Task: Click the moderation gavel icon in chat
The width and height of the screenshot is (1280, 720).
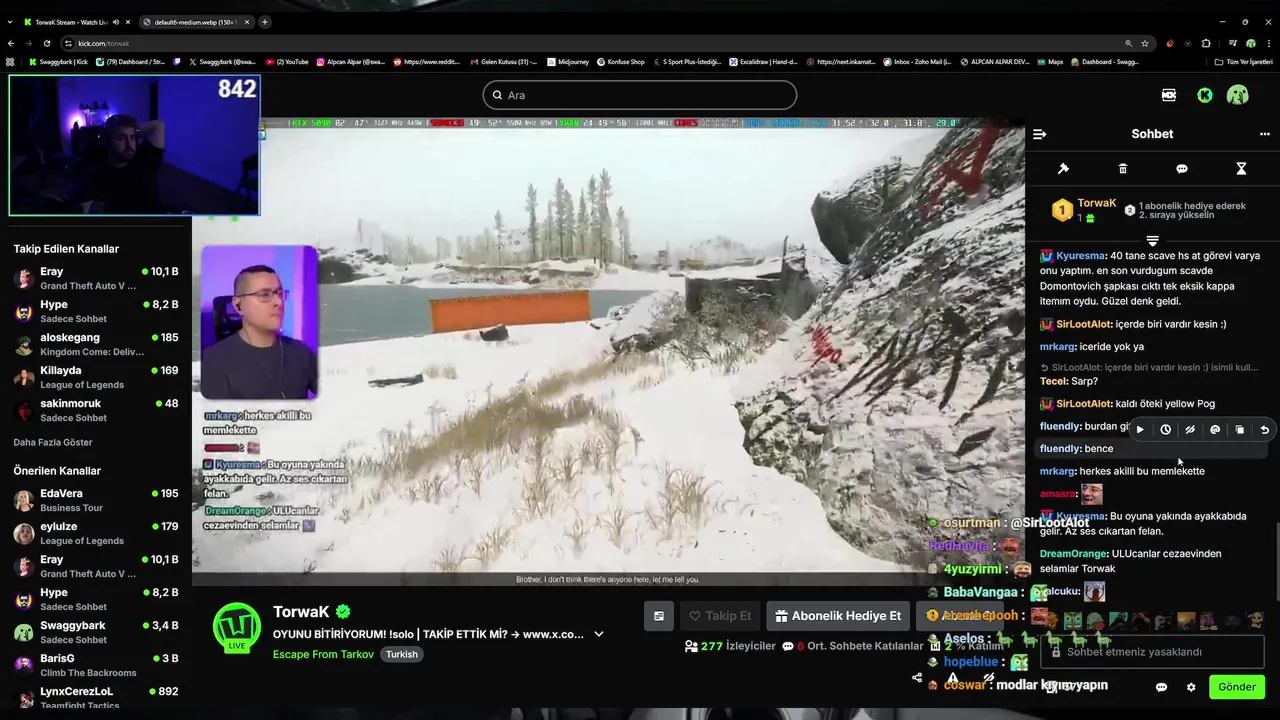Action: point(1063,169)
